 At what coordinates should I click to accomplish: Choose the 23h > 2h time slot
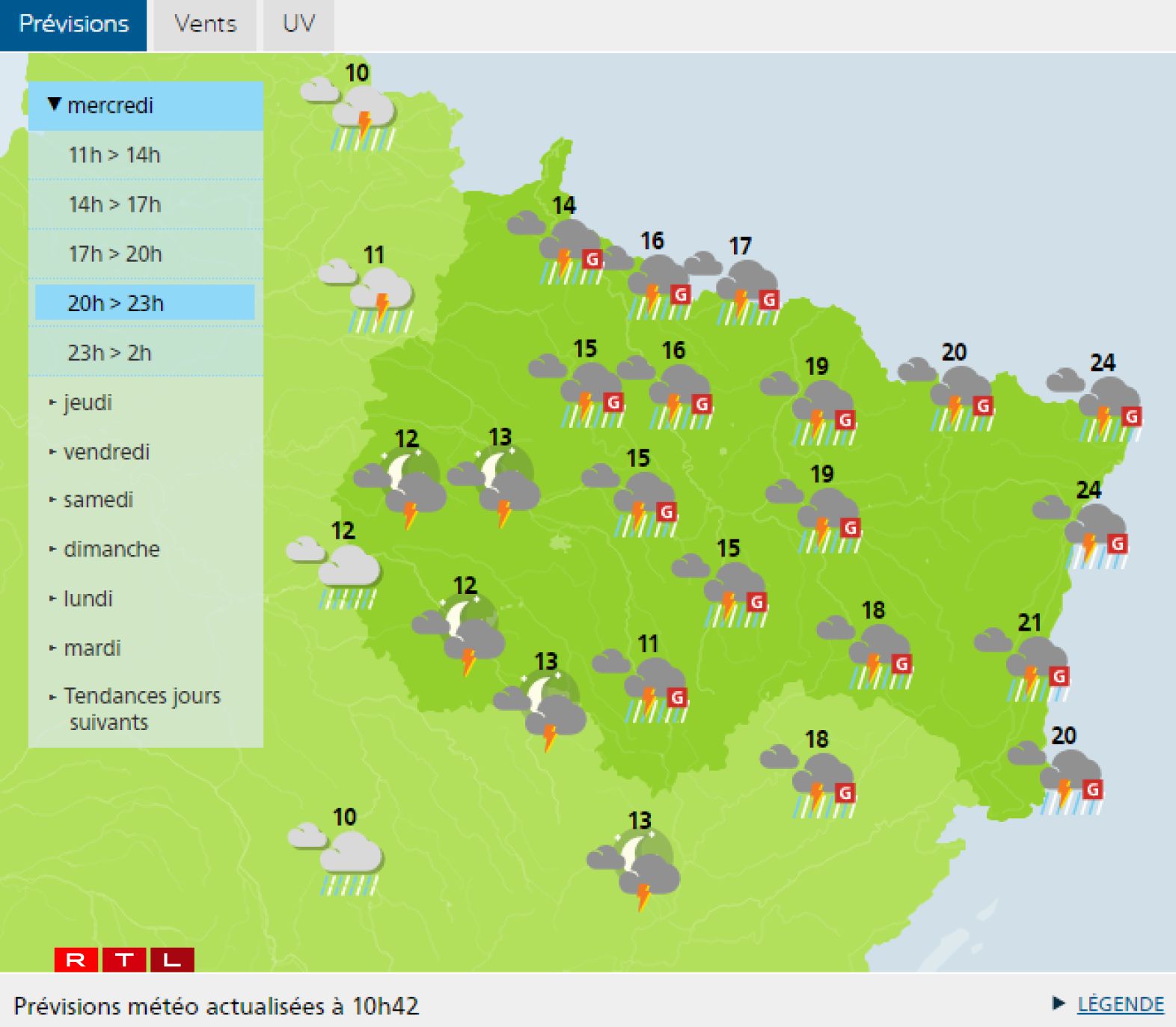click(x=110, y=352)
